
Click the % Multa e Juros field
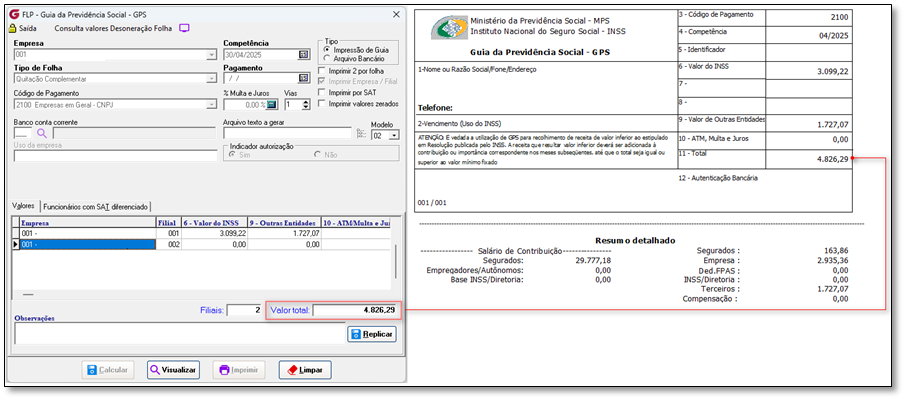tap(245, 104)
